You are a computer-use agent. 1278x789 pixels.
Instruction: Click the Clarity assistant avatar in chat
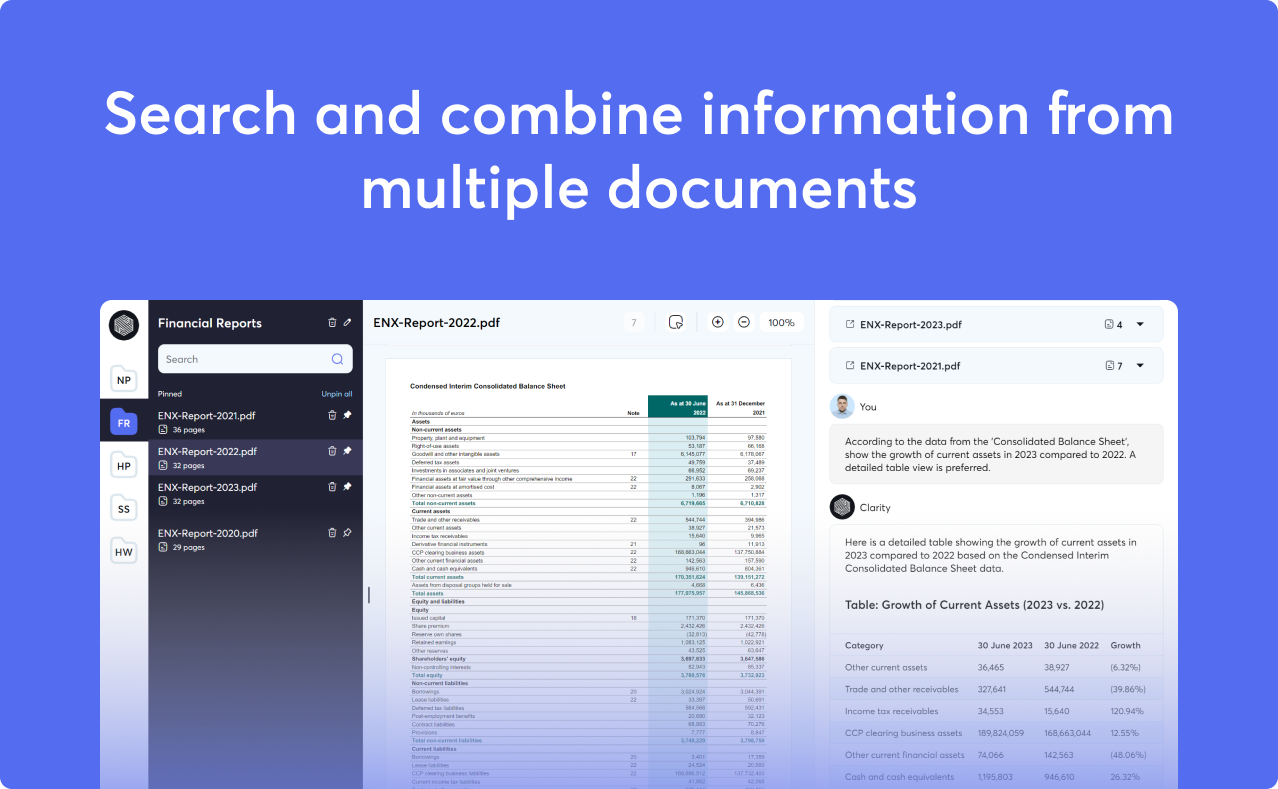click(x=842, y=507)
